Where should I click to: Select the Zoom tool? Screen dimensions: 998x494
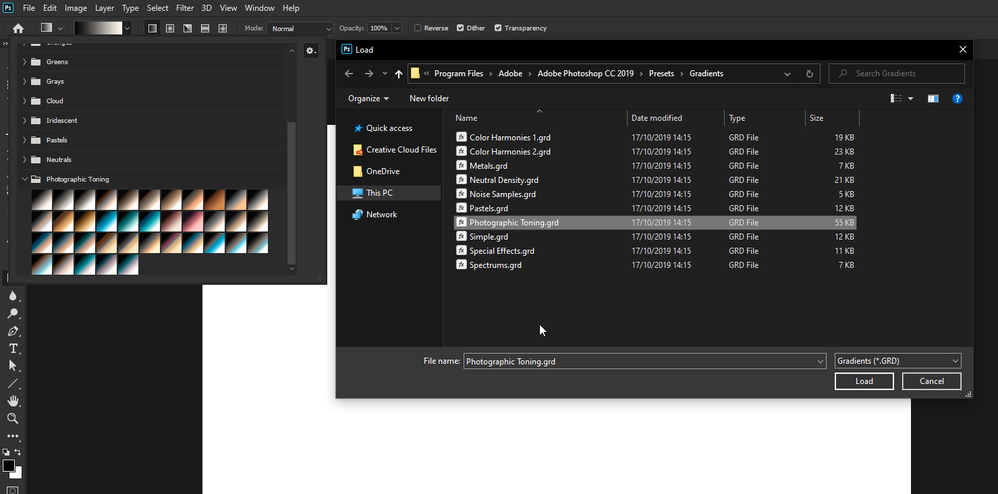point(13,418)
